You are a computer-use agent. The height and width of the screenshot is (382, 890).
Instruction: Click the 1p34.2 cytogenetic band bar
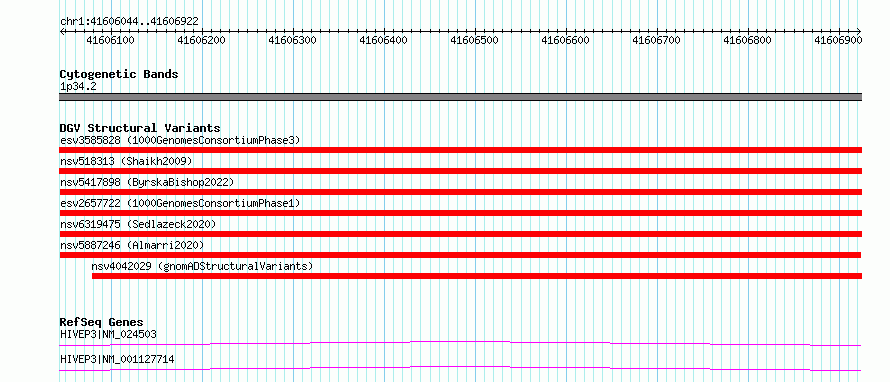point(460,97)
